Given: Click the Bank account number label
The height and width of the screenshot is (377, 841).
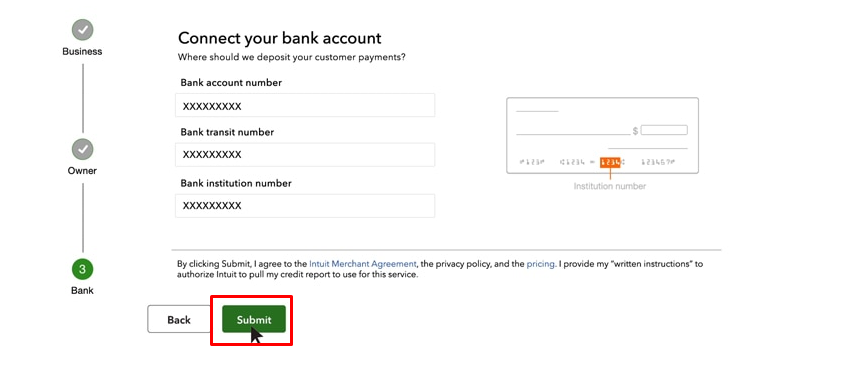Looking at the screenshot, I should (231, 83).
